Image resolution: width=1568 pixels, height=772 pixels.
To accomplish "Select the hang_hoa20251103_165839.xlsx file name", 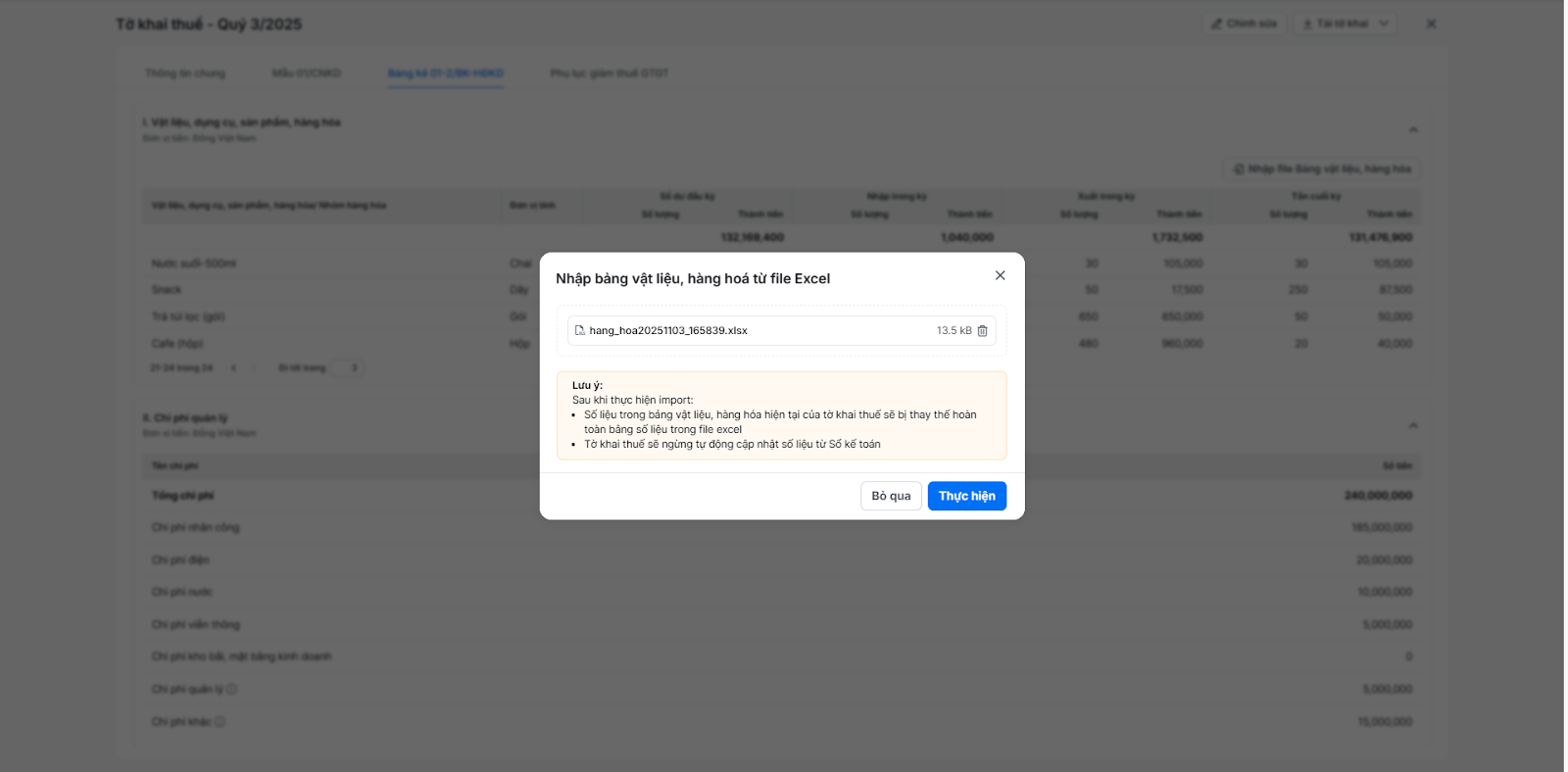I will (668, 331).
